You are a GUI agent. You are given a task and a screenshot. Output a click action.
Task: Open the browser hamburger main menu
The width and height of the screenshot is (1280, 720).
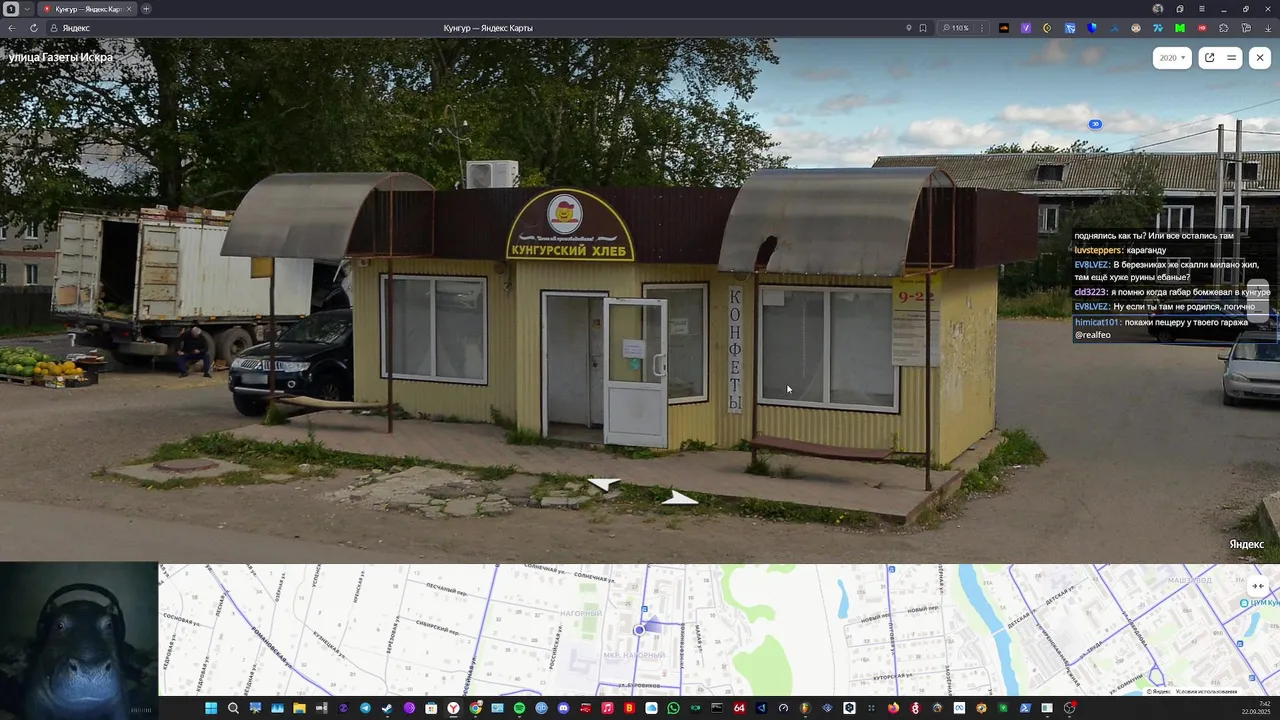(1202, 9)
